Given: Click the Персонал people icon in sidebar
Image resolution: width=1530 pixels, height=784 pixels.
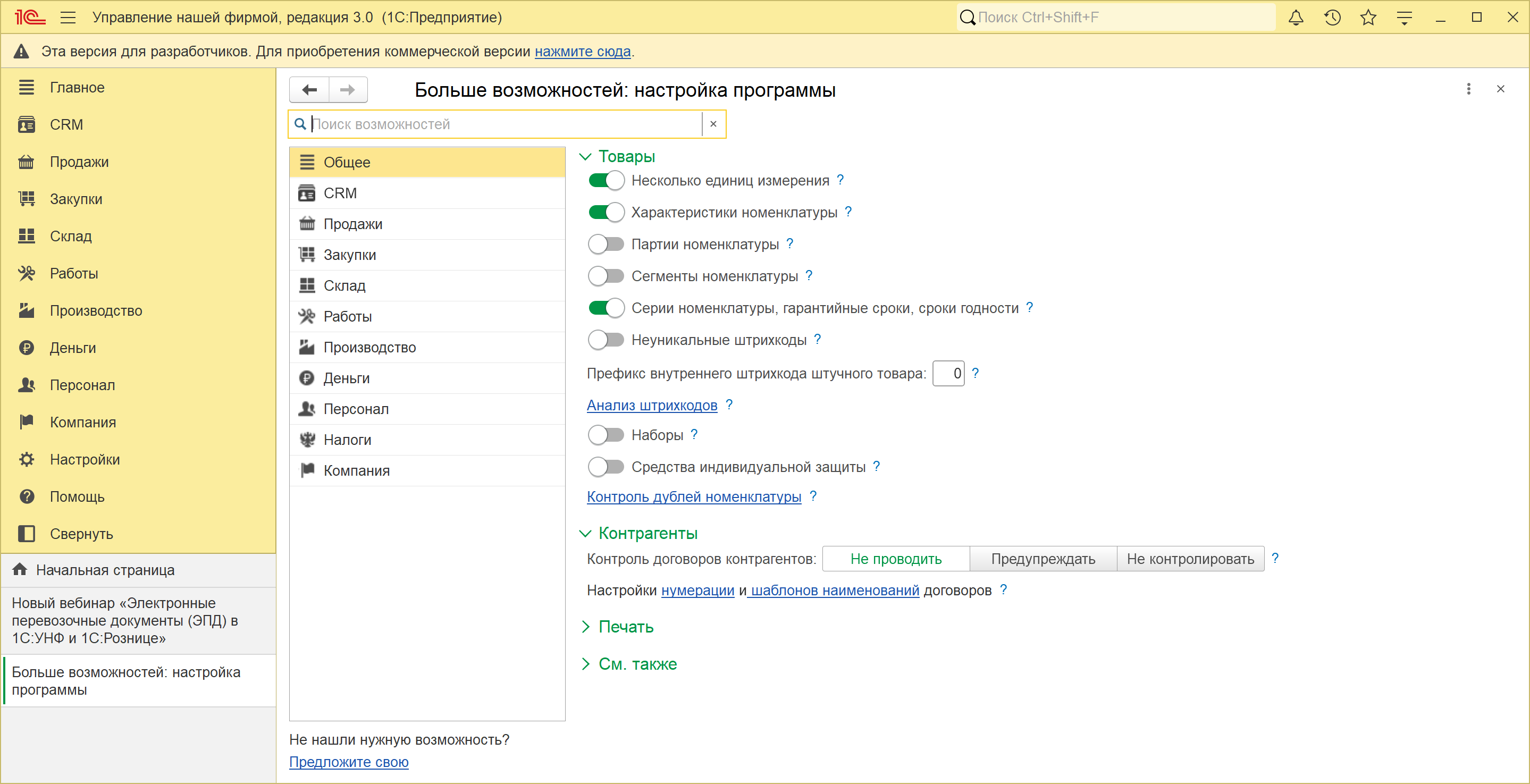Looking at the screenshot, I should (26, 385).
